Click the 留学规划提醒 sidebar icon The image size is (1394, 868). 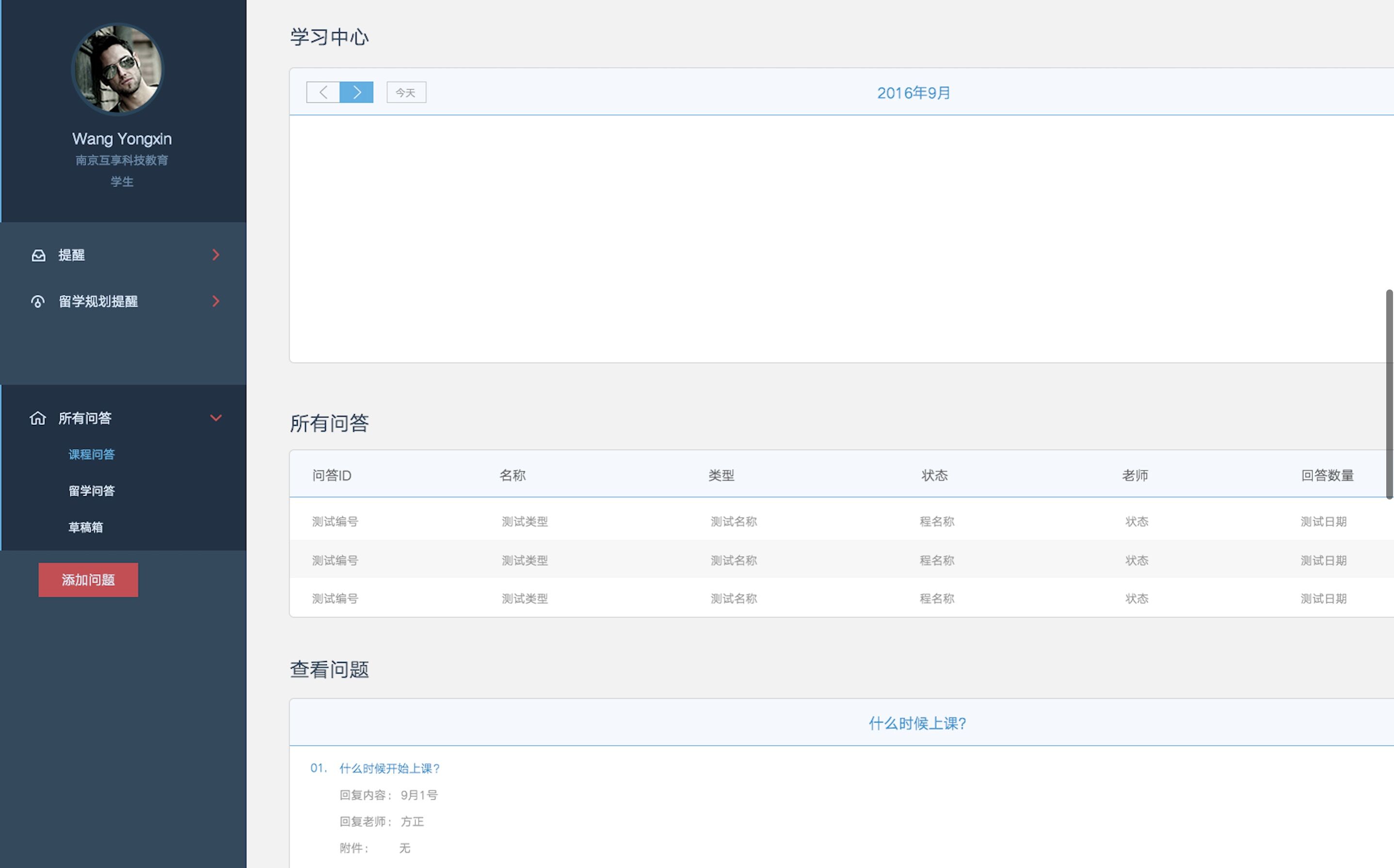tap(38, 302)
